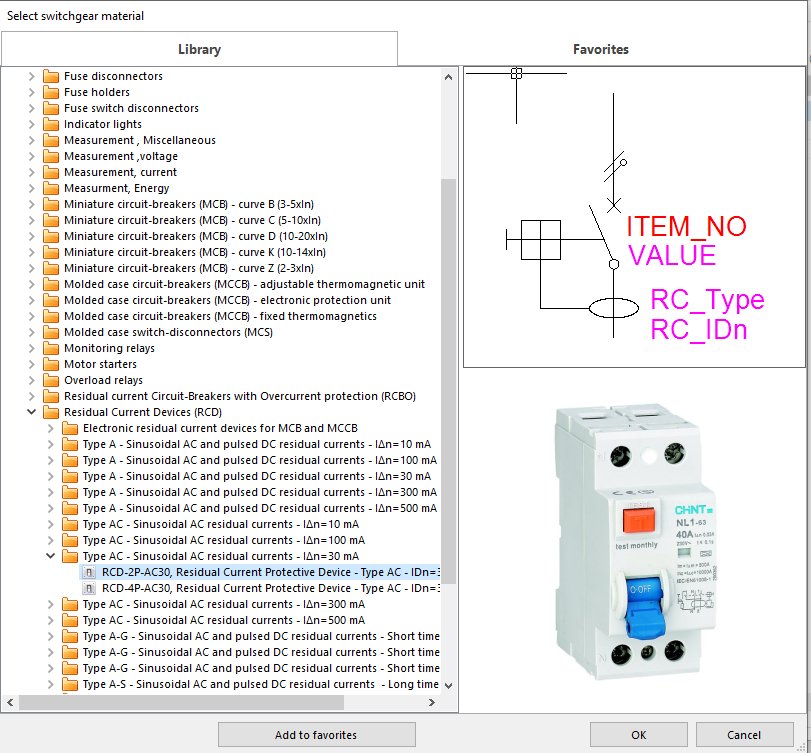811x753 pixels.
Task: Collapse Type AC - IΔn=30 mA entry
Action: [49, 556]
